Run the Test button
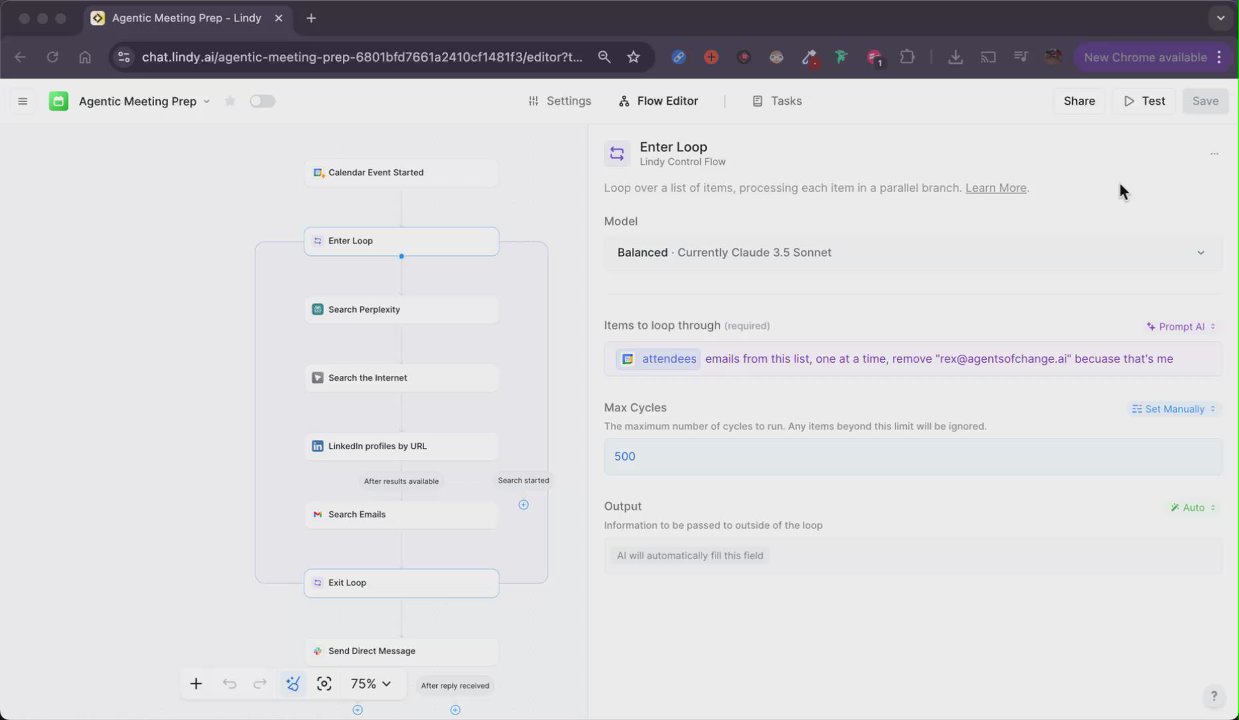Viewport: 1239px width, 720px height. [x=1144, y=101]
